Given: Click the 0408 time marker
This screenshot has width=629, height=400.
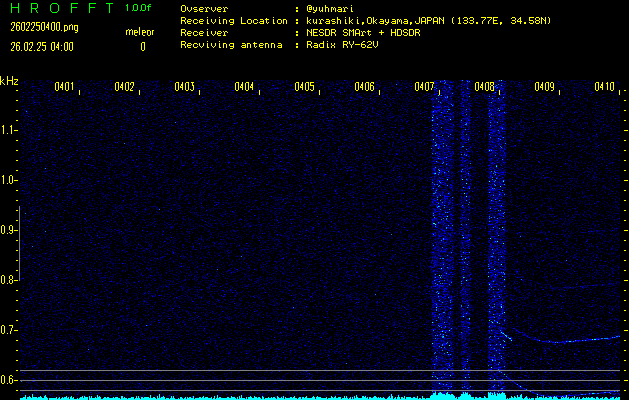Looking at the screenshot, I should click(484, 87).
